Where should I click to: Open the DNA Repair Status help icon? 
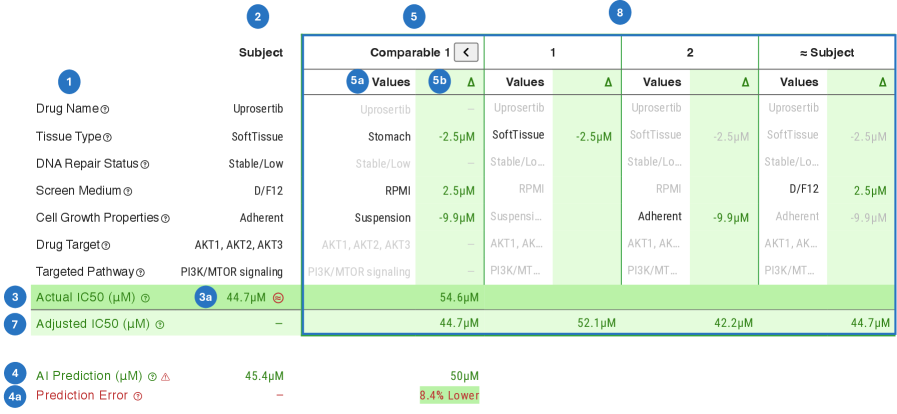tap(144, 164)
